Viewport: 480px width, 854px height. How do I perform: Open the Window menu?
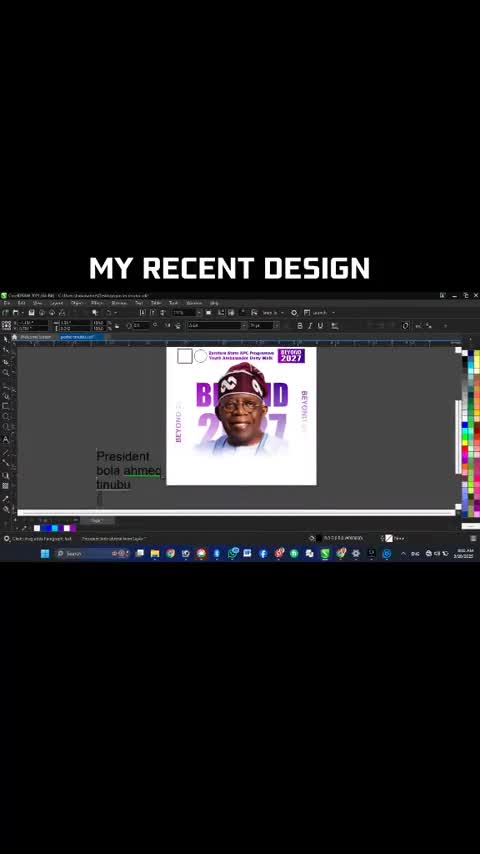pos(194,303)
